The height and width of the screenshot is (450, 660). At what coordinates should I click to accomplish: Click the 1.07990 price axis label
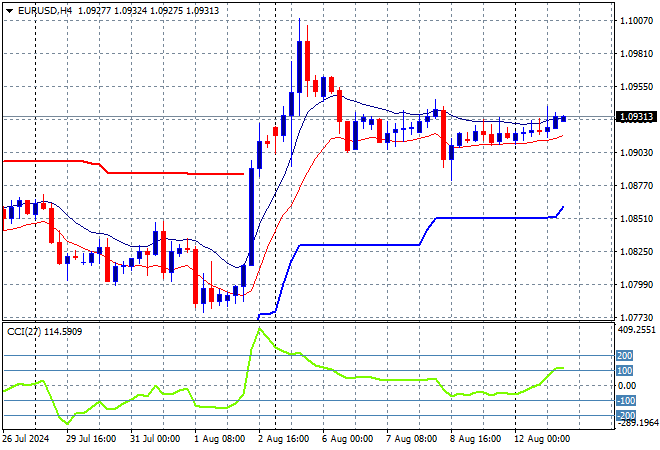pos(637,285)
